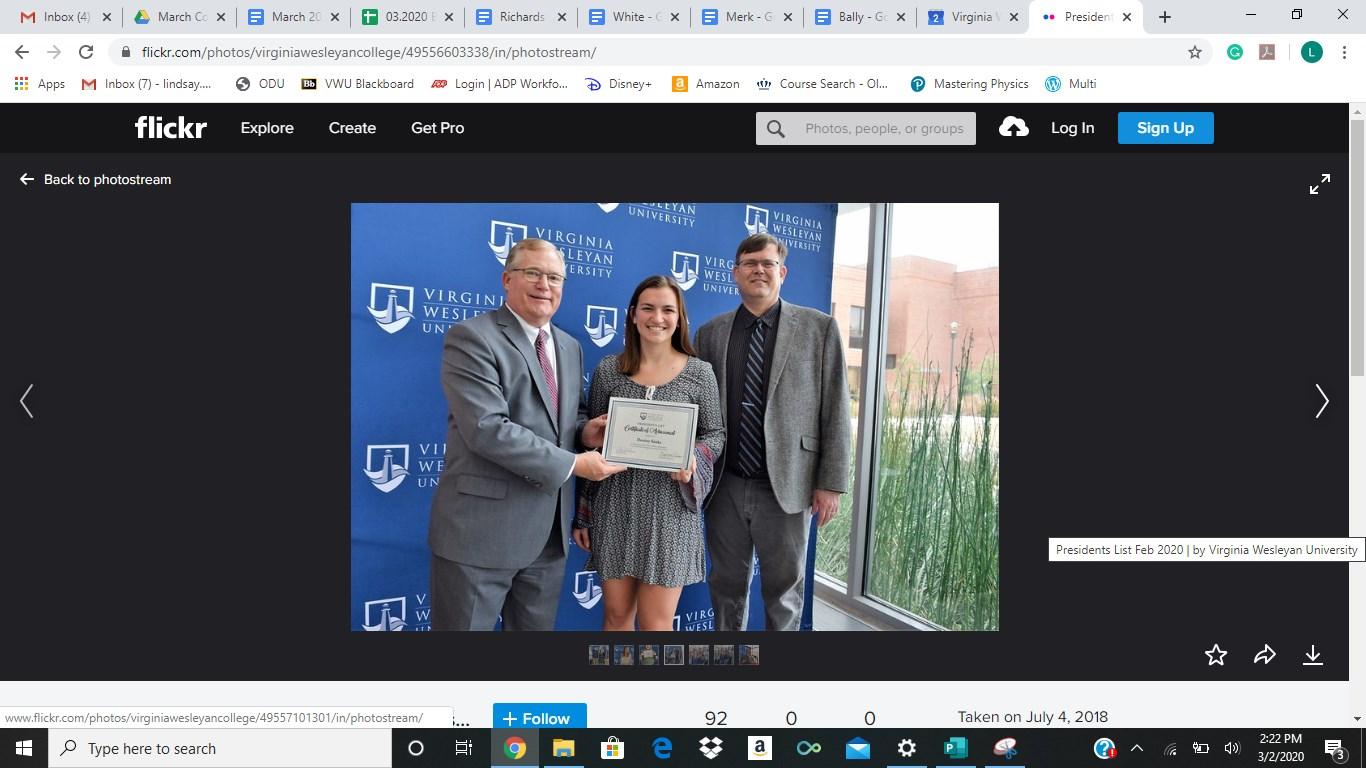
Task: Switch to the Merk document tab
Action: tap(748, 17)
